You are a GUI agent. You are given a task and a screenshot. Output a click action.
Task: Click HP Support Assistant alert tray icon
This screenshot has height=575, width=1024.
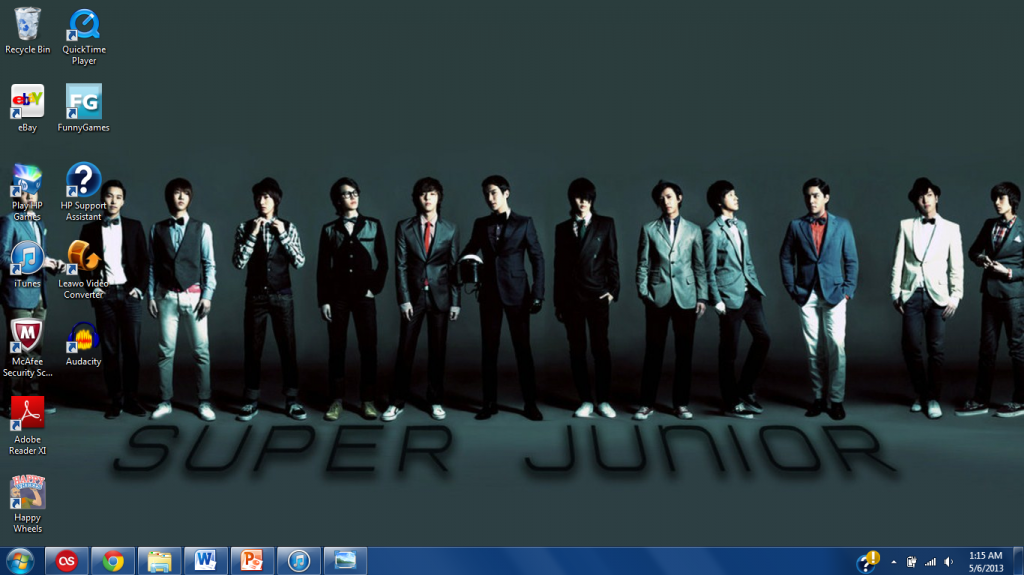868,561
